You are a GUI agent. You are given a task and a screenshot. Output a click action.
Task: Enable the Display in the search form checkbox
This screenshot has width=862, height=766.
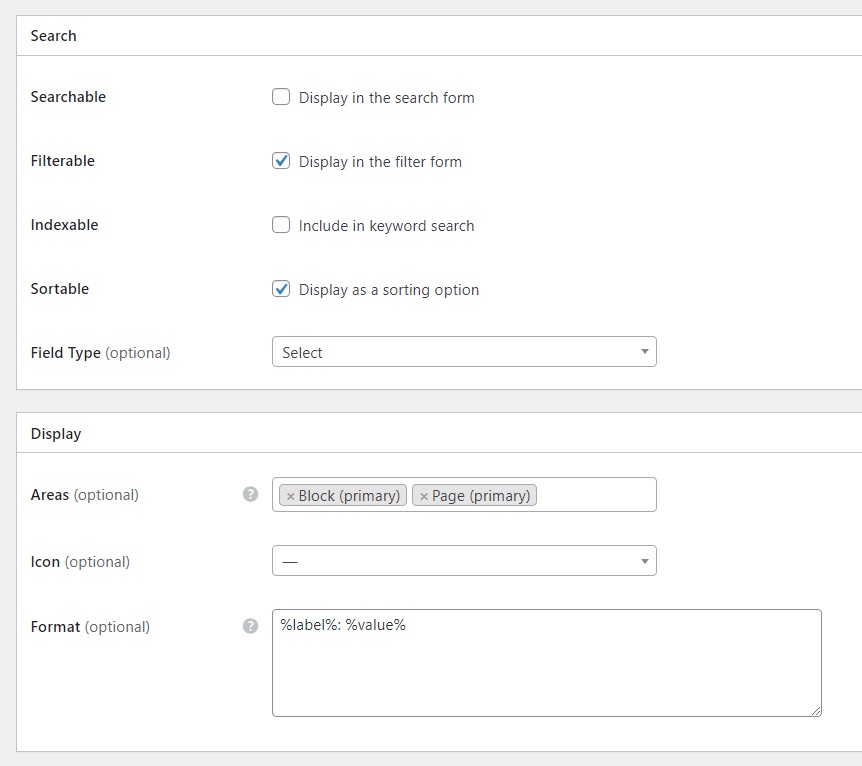[281, 97]
